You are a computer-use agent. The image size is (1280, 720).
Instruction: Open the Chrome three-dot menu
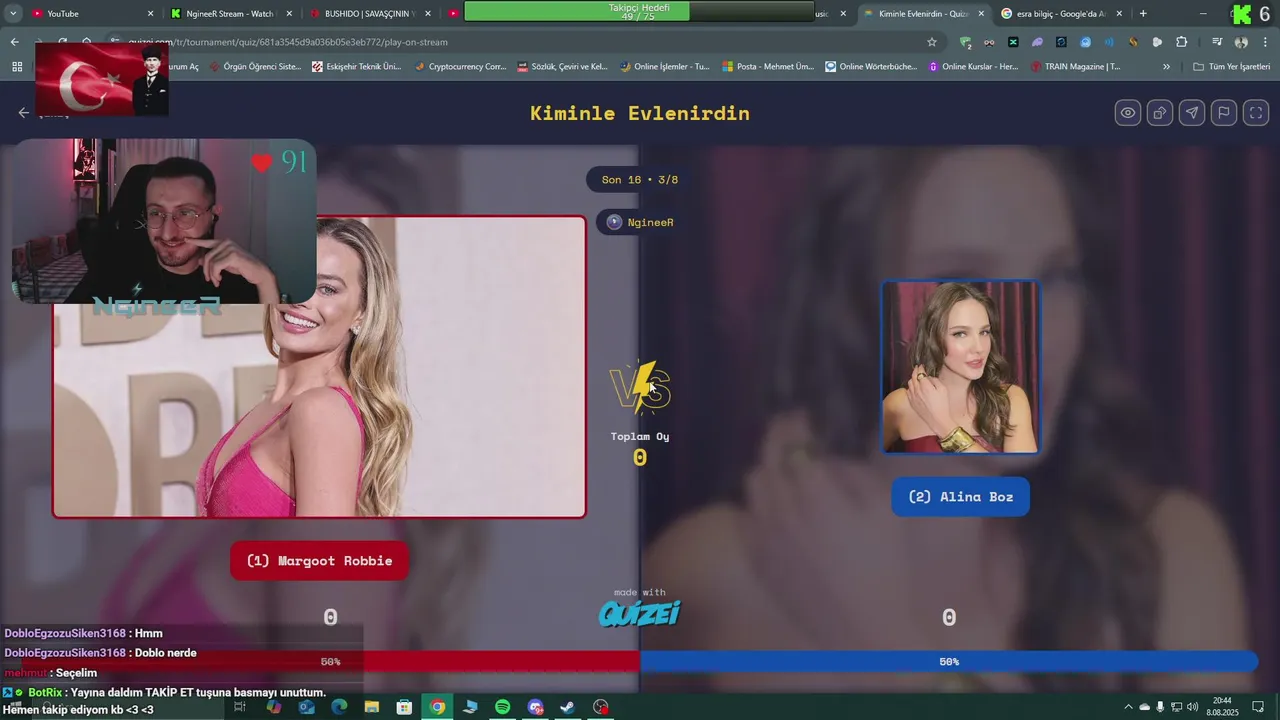pos(1265,42)
